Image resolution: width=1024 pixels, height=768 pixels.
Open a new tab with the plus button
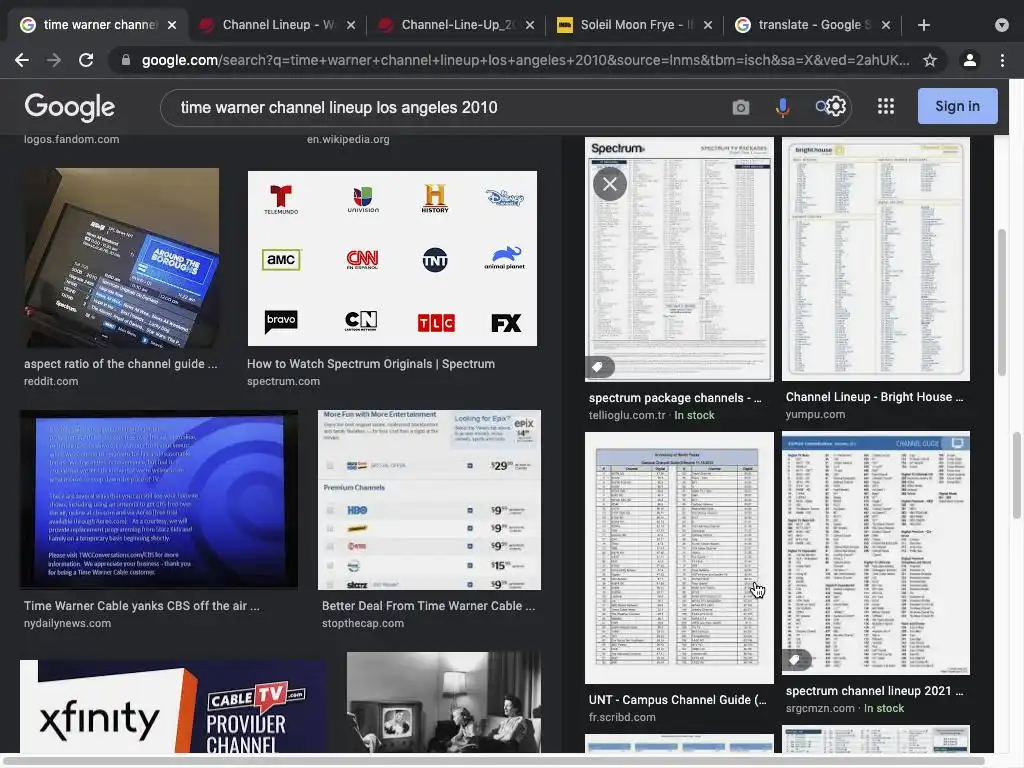[x=923, y=25]
